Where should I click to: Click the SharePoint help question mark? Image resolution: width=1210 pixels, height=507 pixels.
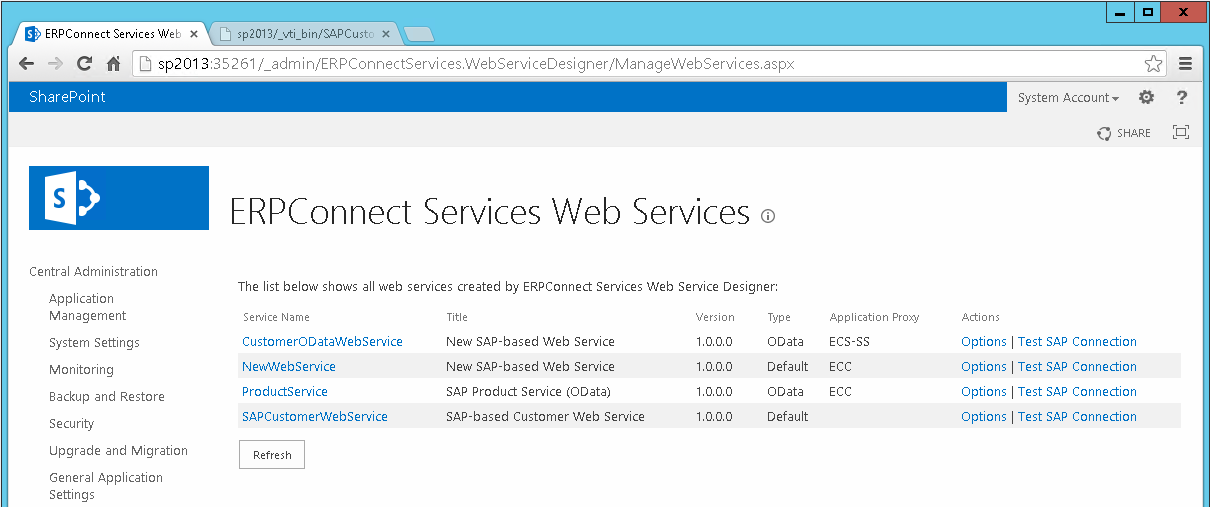(1181, 97)
